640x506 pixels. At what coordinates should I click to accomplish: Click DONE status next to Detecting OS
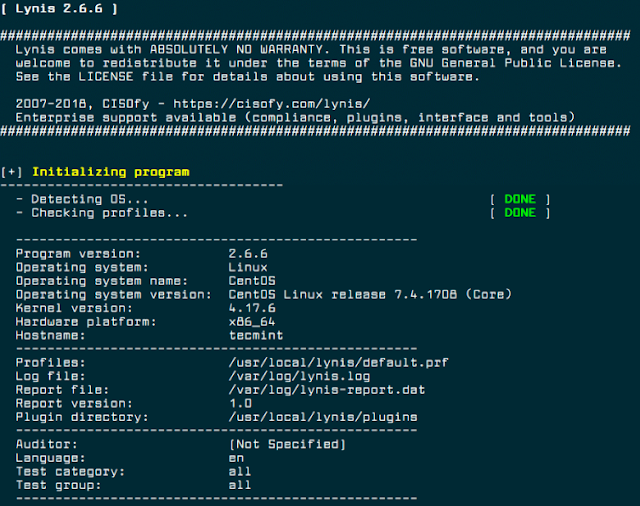(x=520, y=199)
